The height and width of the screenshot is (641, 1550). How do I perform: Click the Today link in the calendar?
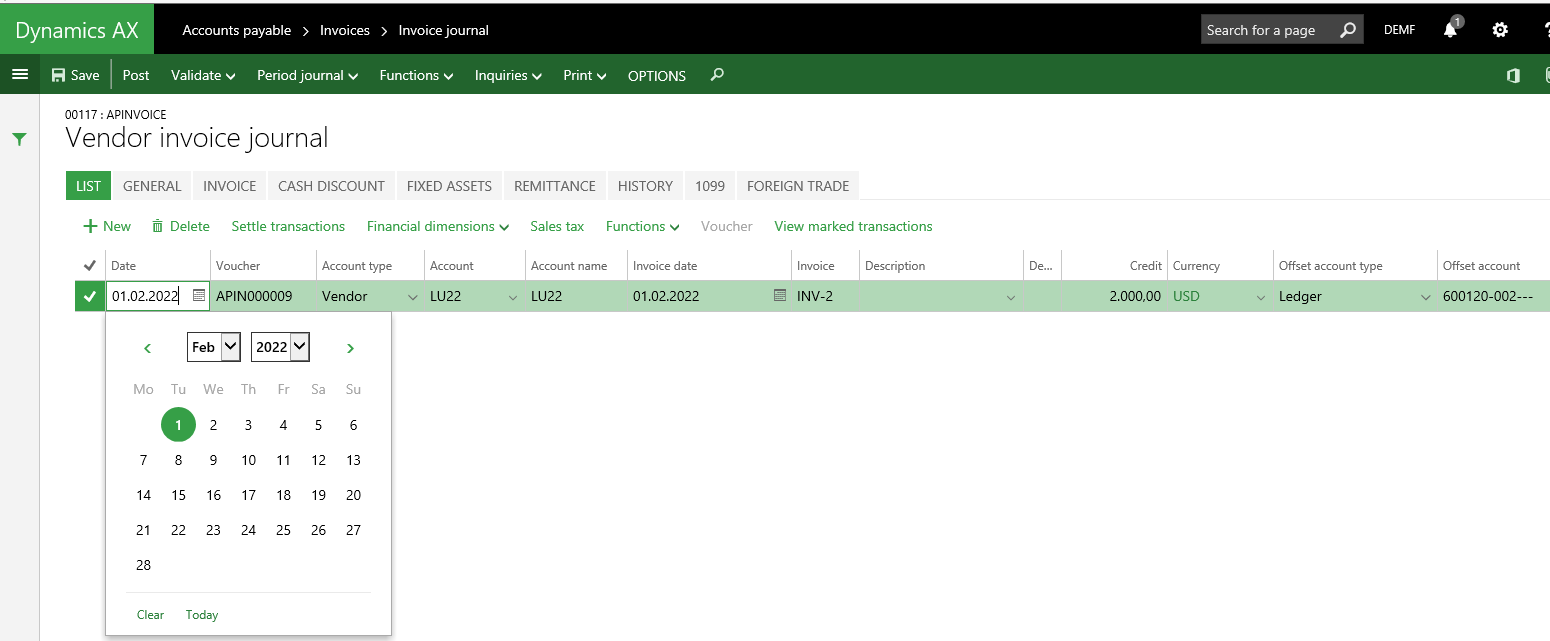coord(201,615)
